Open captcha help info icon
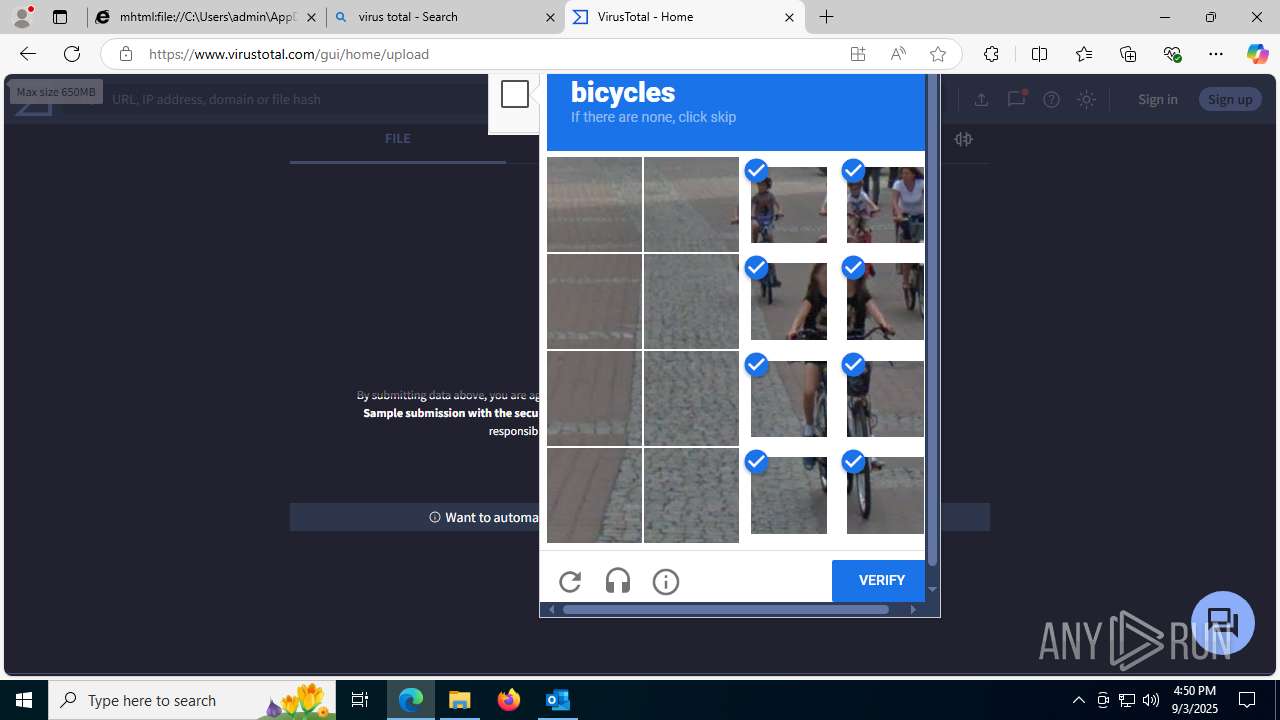 tap(666, 581)
